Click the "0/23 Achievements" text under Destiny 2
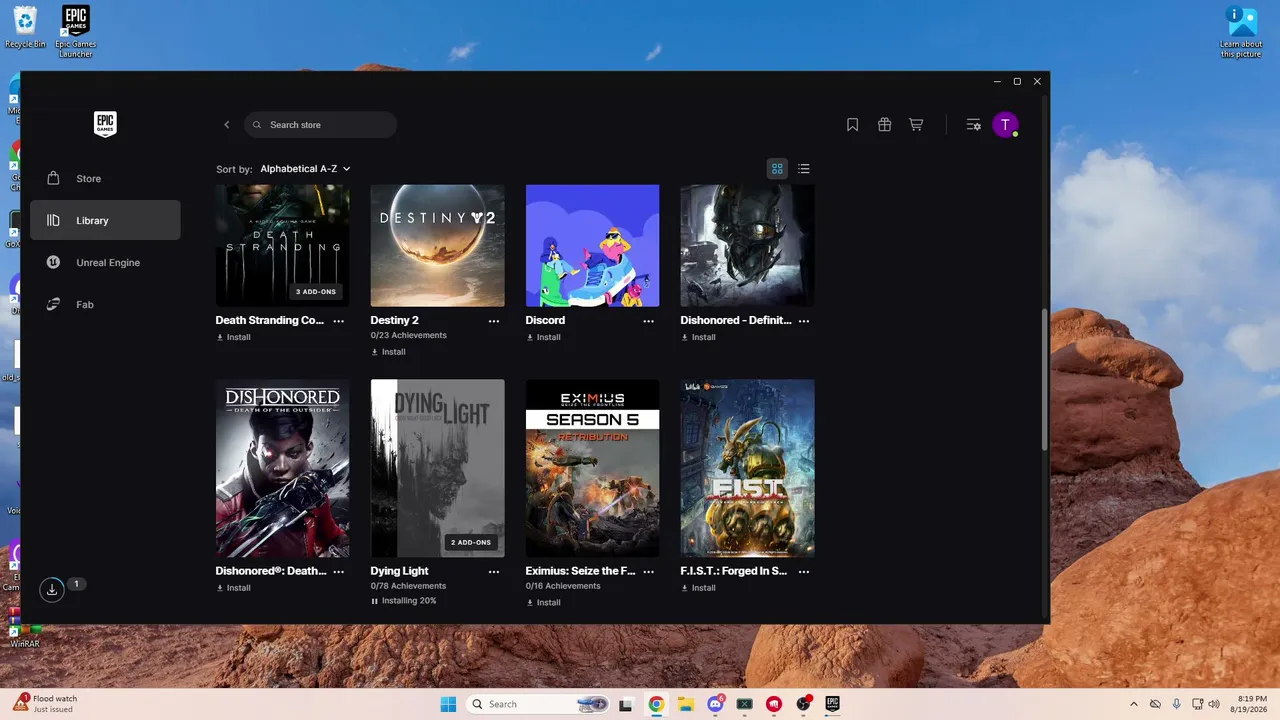The width and height of the screenshot is (1280, 720). click(x=409, y=336)
